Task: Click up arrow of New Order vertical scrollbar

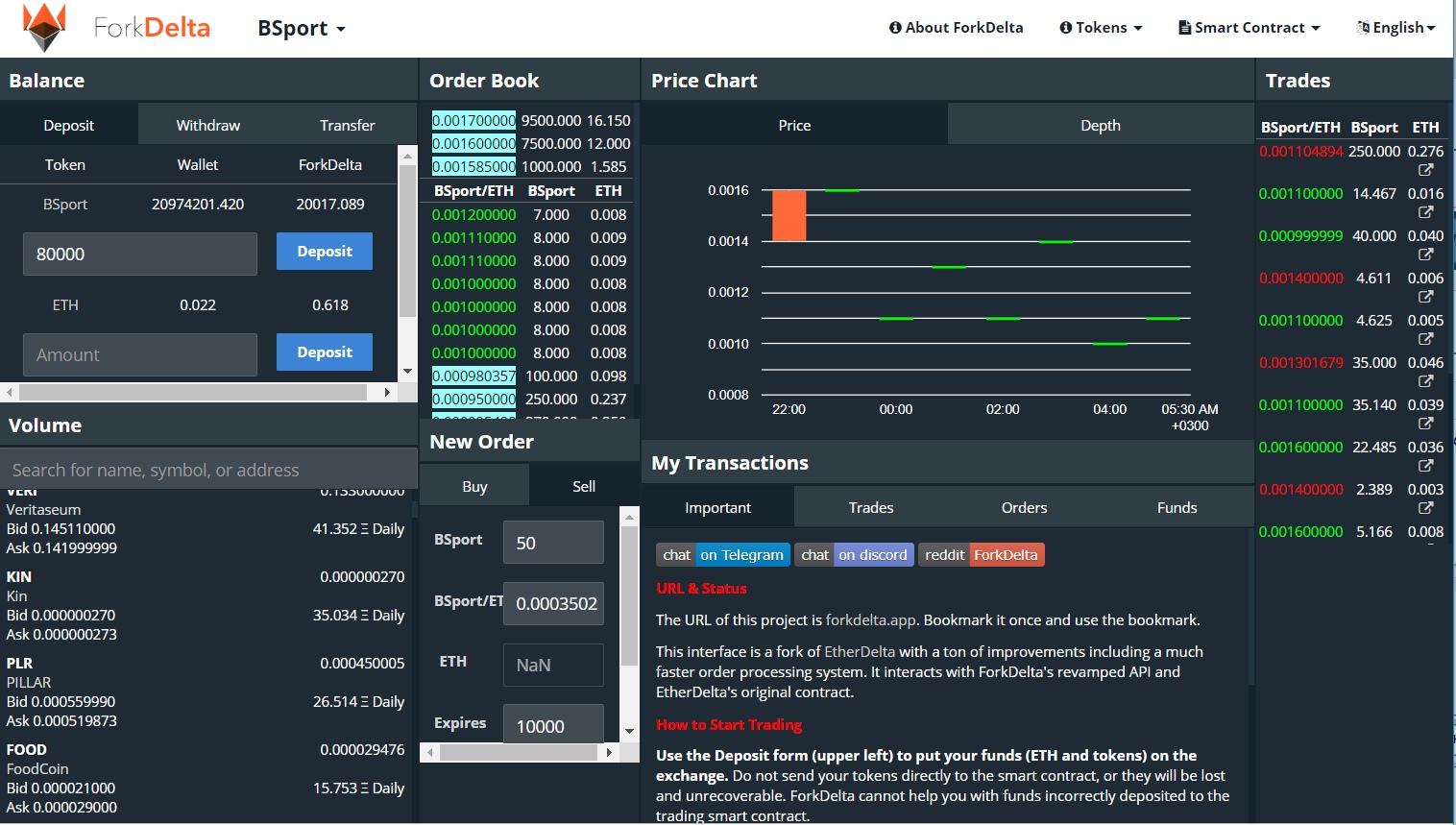Action: (629, 517)
